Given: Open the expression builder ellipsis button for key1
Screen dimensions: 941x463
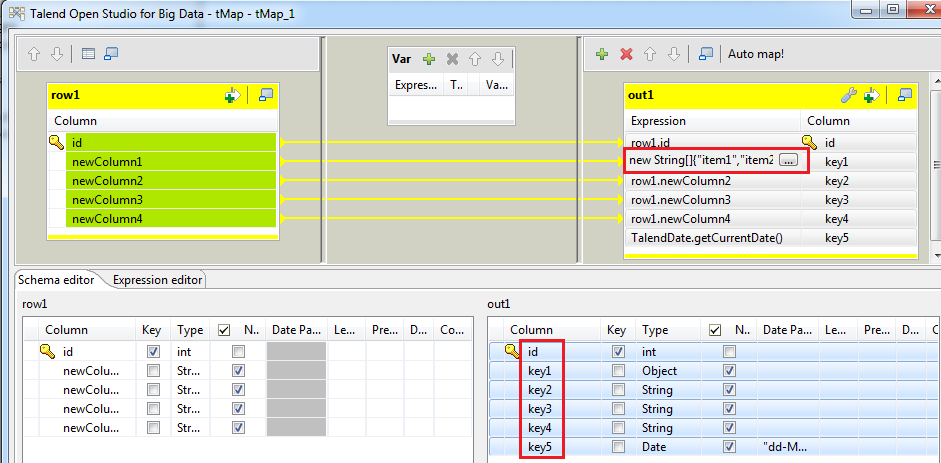Looking at the screenshot, I should 789,160.
